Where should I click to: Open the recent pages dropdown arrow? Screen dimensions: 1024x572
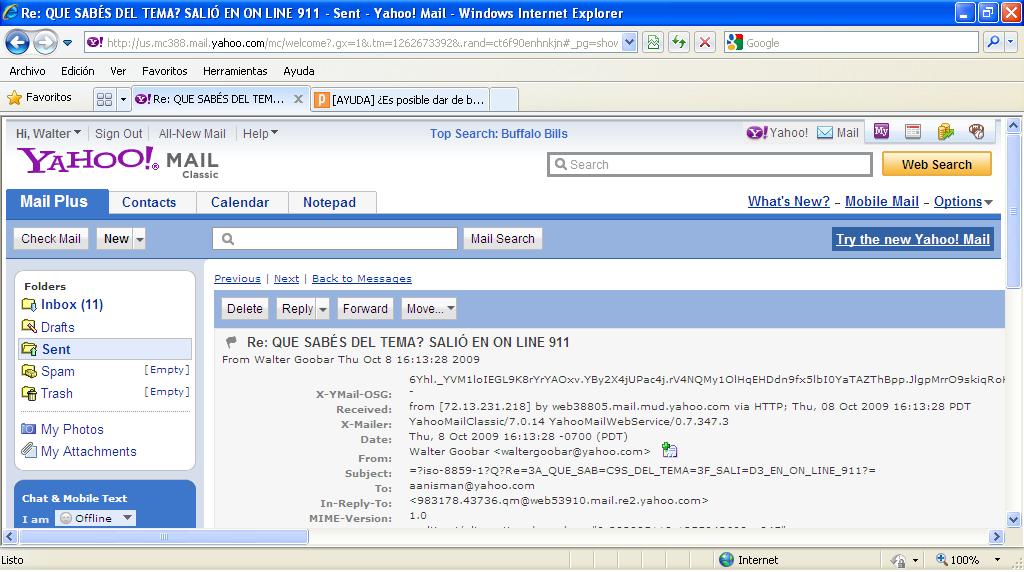tap(67, 43)
